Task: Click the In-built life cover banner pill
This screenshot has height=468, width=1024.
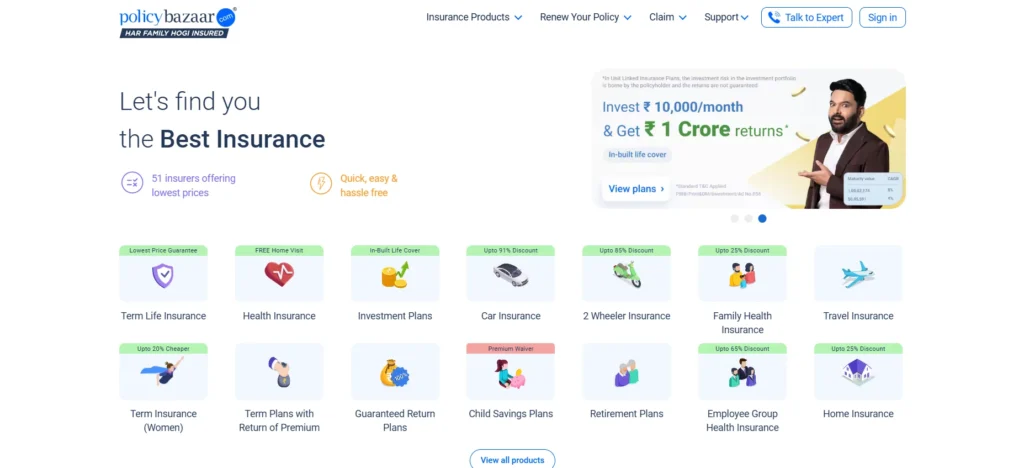Action: tap(637, 155)
